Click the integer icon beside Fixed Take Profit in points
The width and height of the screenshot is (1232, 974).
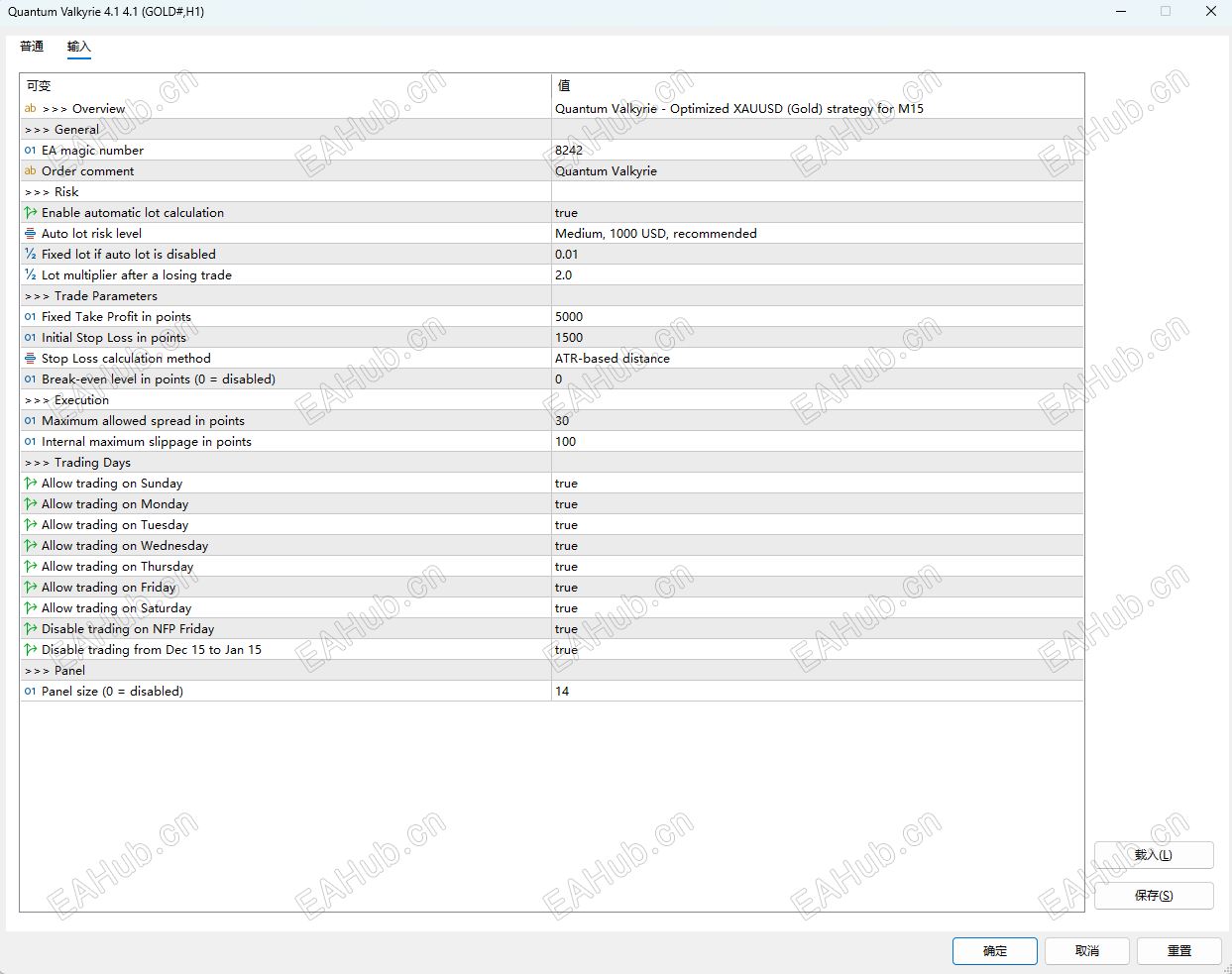[31, 317]
